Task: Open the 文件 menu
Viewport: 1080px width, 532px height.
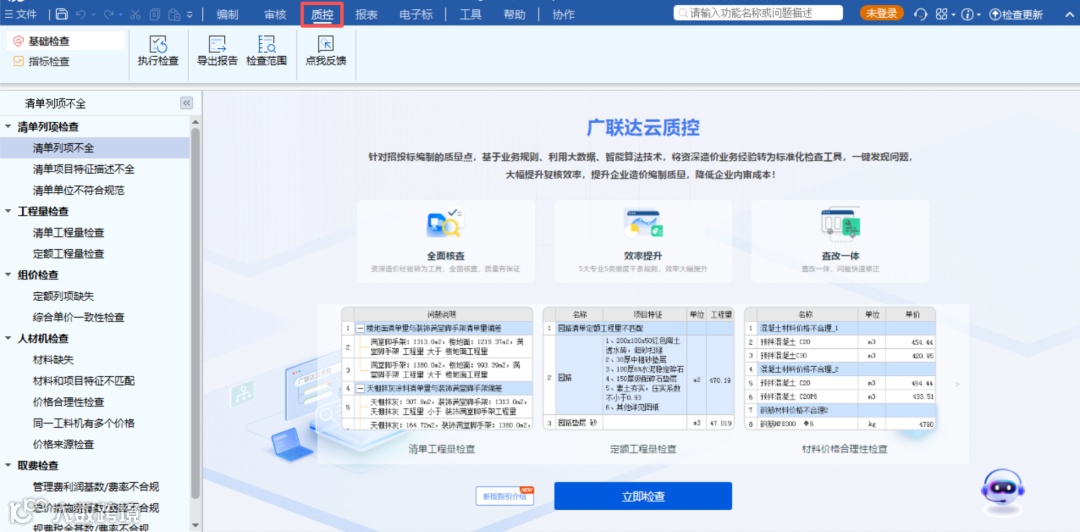Action: pyautogui.click(x=21, y=14)
